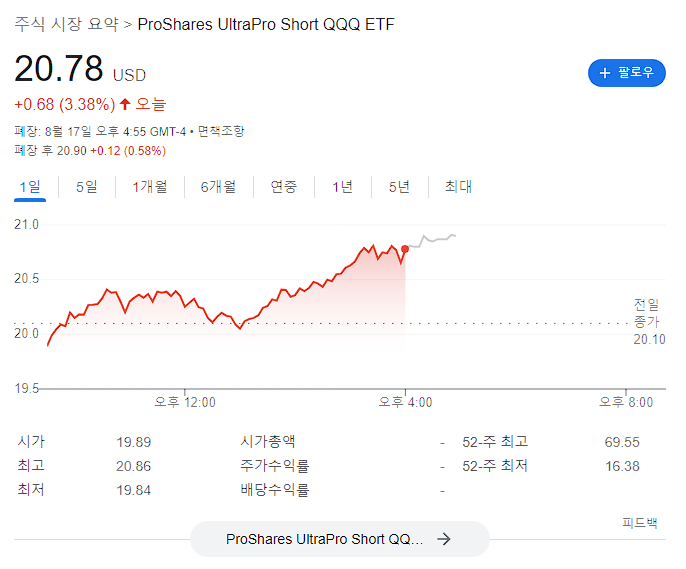Click the 오후 4:00 axis label
This screenshot has width=686, height=569.
click(405, 402)
